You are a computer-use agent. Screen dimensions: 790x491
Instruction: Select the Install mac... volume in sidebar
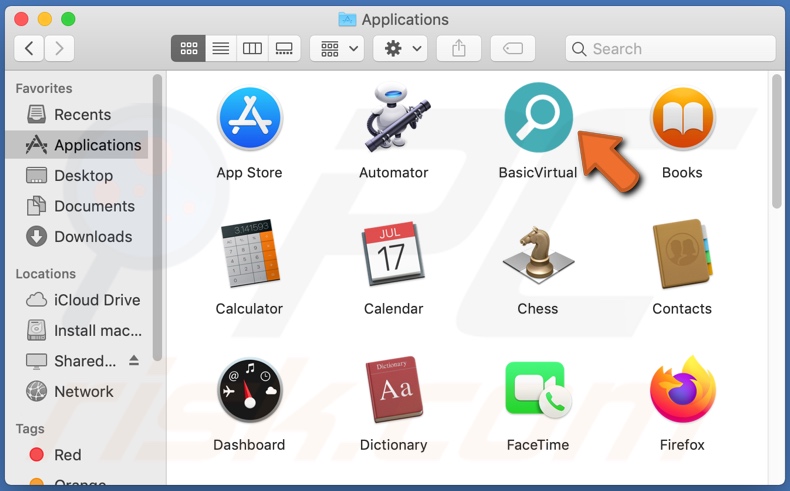pos(77,330)
